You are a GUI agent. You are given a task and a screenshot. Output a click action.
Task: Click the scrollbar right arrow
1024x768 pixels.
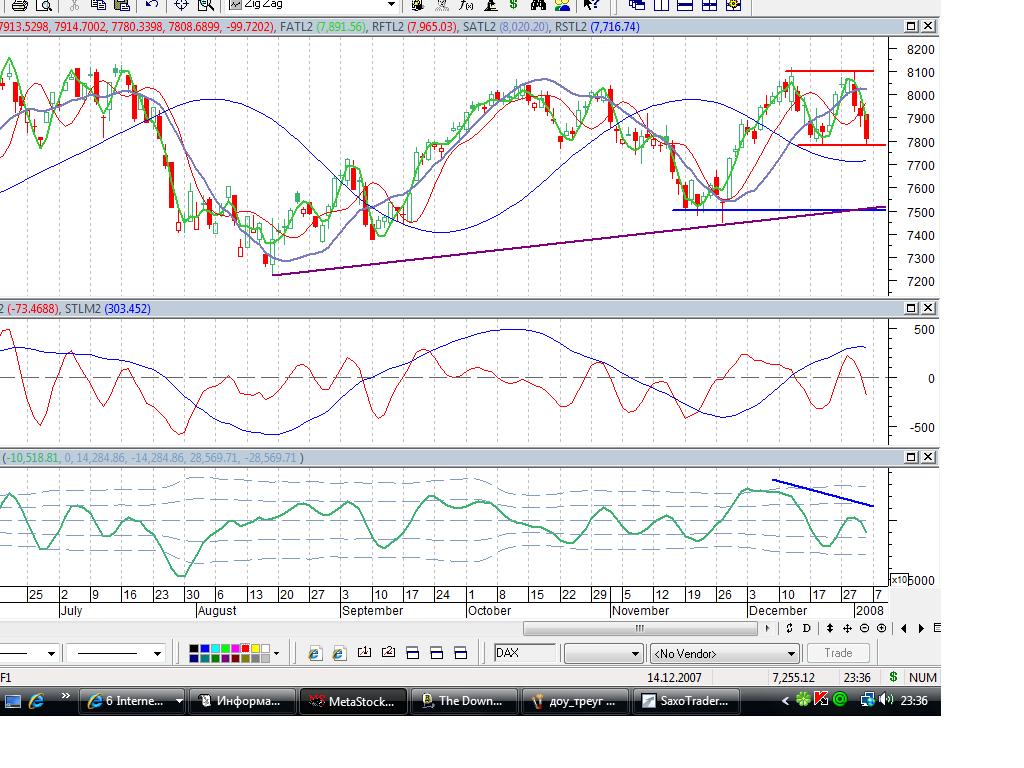point(767,628)
